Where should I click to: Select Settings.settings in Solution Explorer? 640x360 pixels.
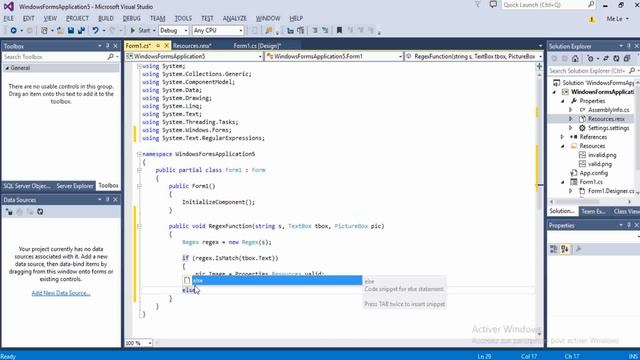609,128
